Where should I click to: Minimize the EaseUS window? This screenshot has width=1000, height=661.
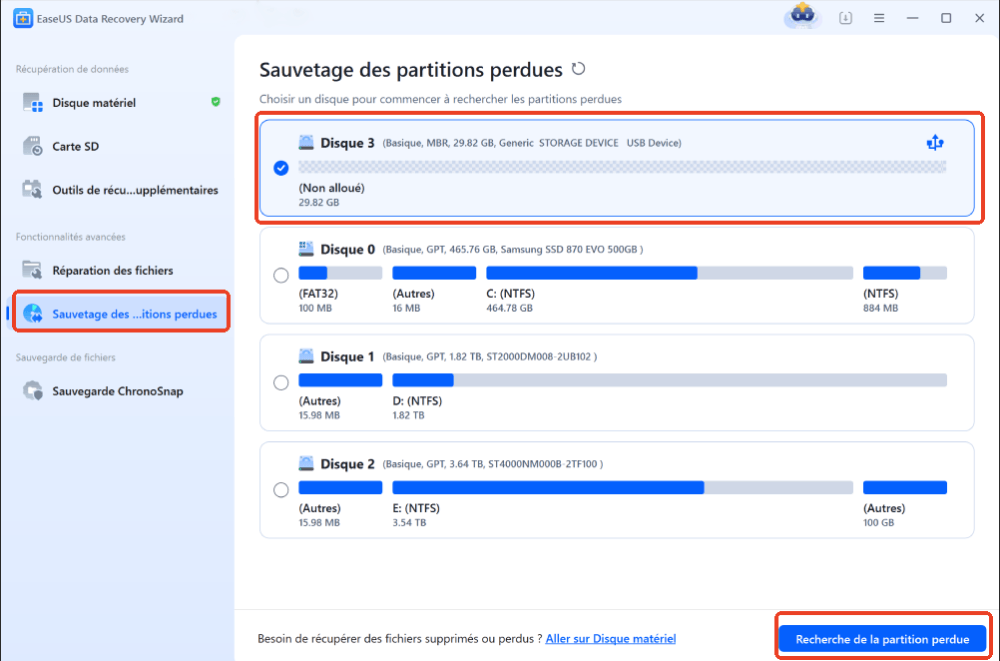(x=913, y=19)
